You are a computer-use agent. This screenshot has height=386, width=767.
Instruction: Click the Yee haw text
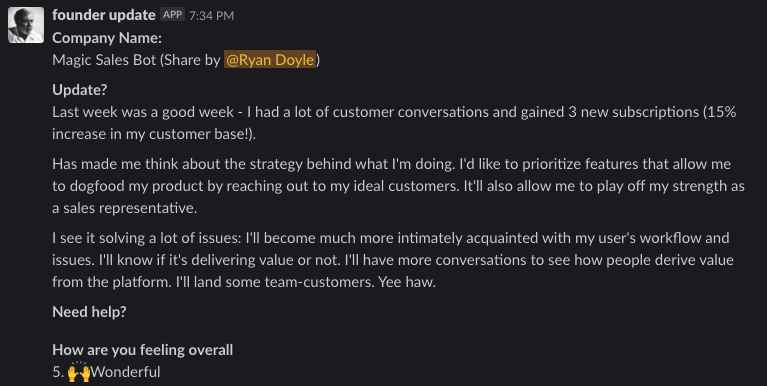[x=406, y=282]
